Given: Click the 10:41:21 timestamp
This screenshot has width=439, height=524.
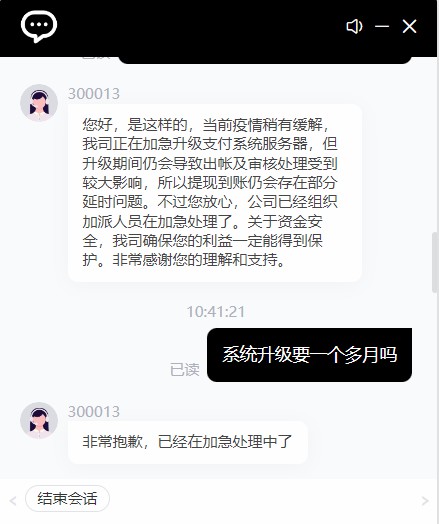Looking at the screenshot, I should [x=216, y=312].
